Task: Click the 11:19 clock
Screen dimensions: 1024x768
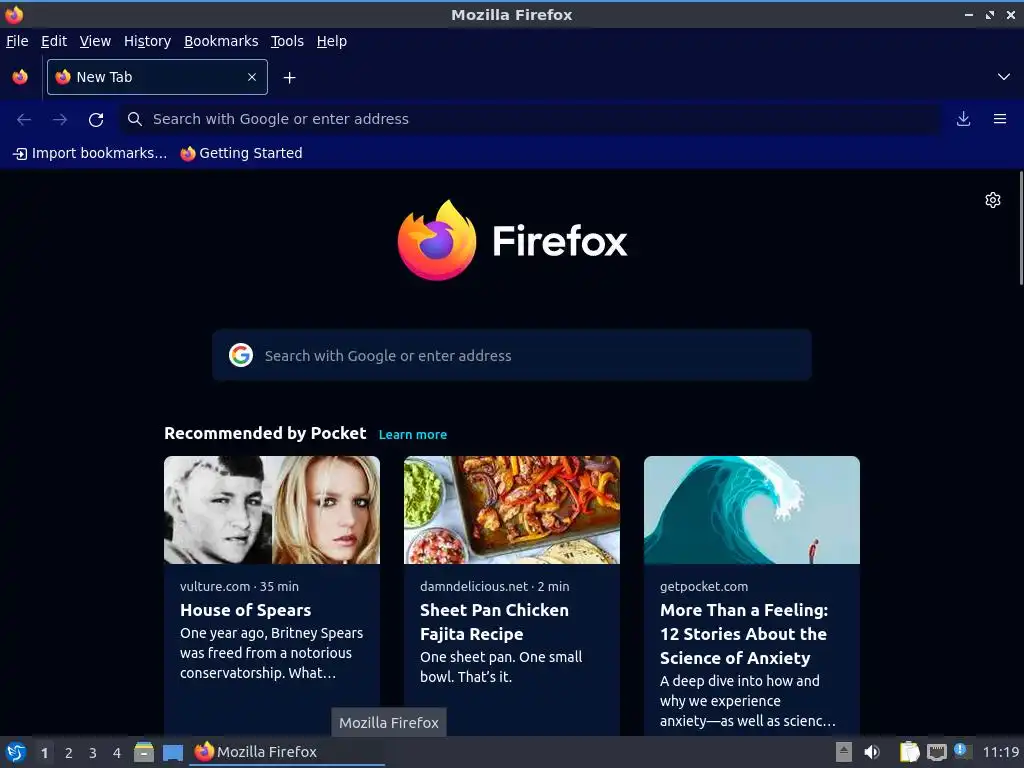Action: click(x=1001, y=752)
